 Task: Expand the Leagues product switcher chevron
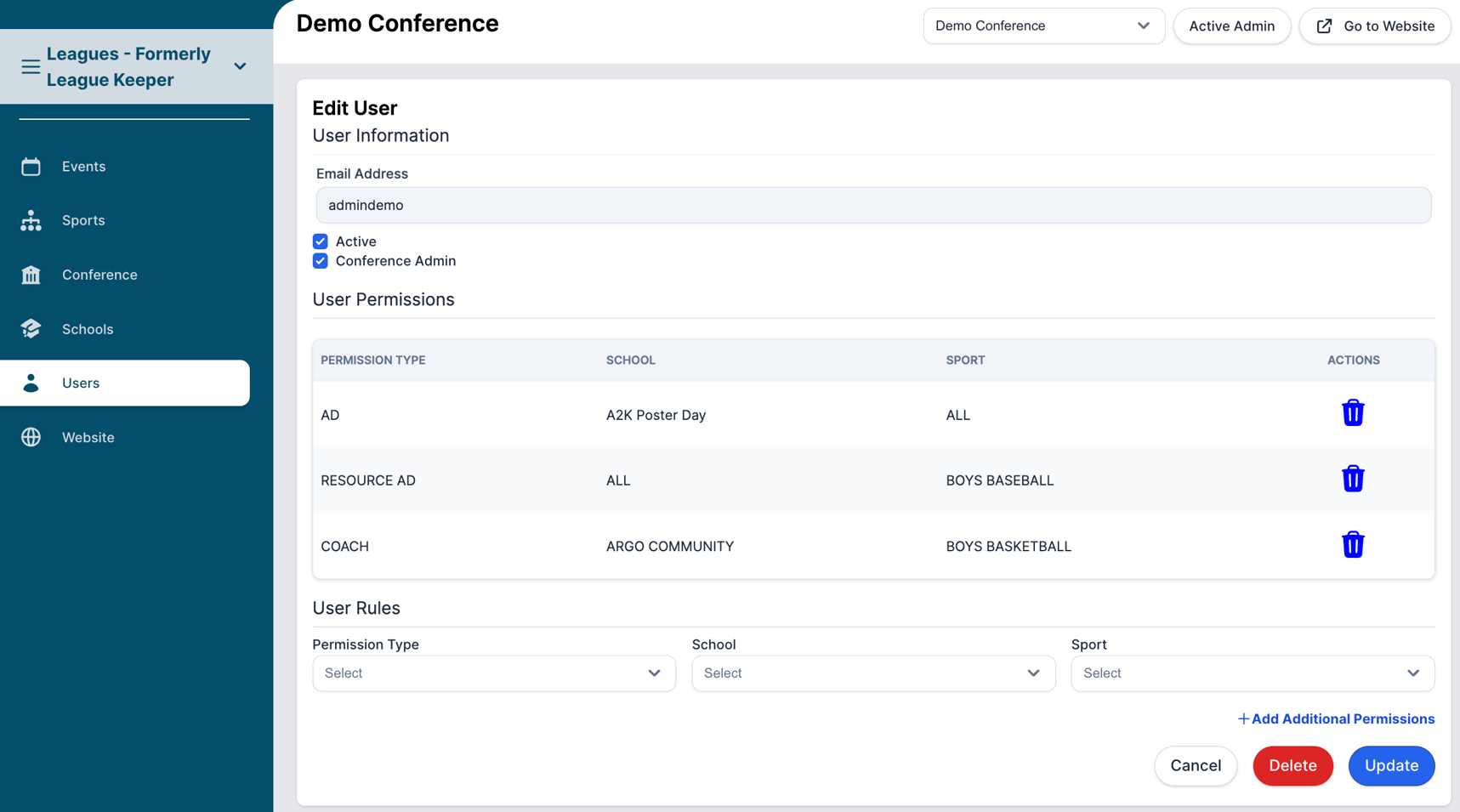point(240,66)
